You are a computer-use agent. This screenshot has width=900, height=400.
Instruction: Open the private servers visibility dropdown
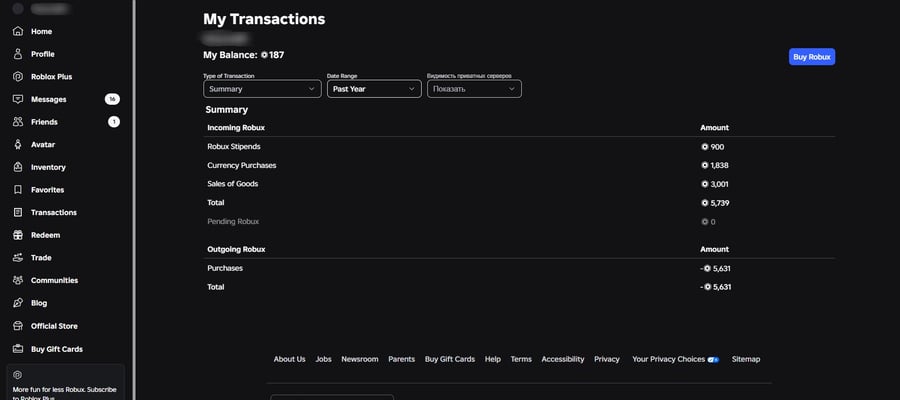[x=474, y=89]
